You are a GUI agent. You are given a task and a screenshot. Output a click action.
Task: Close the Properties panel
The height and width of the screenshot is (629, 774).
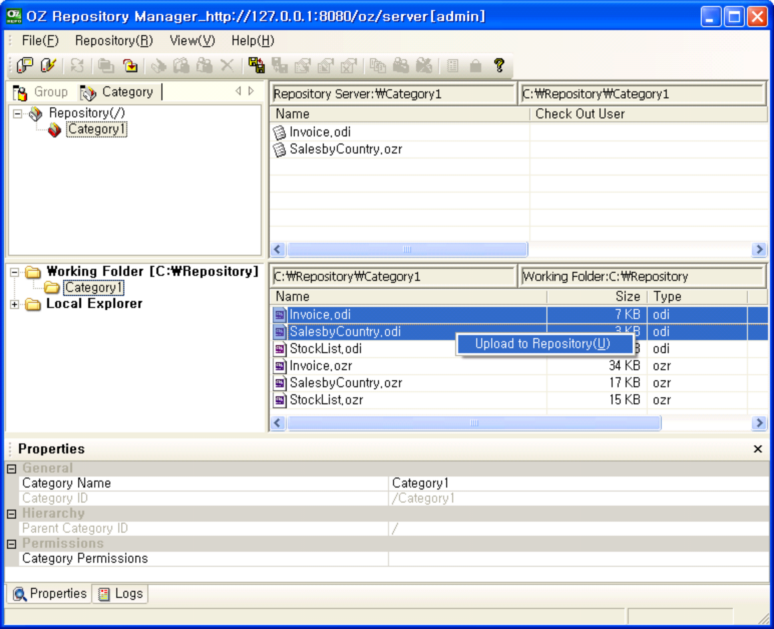pyautogui.click(x=758, y=449)
